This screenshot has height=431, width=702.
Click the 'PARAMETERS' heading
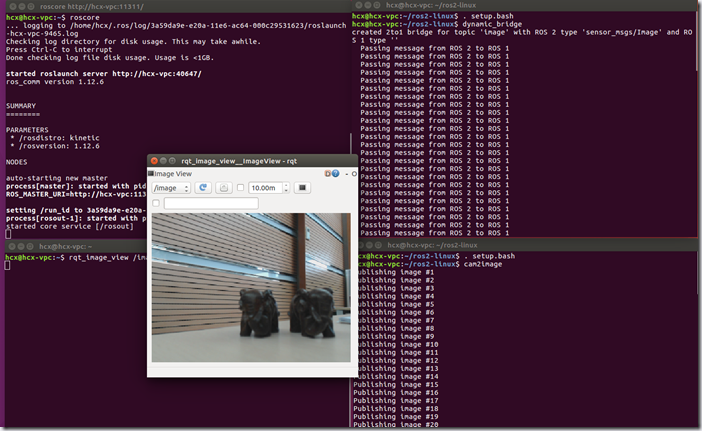[27, 130]
